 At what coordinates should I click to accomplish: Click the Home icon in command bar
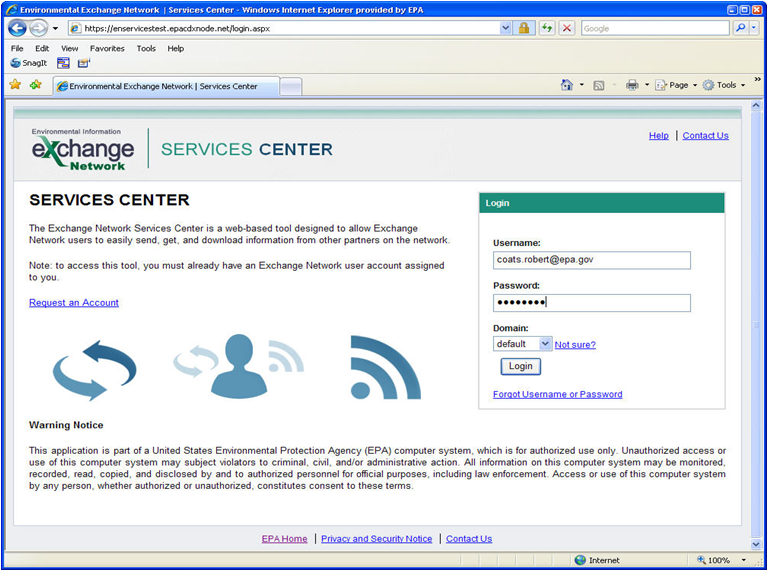567,85
